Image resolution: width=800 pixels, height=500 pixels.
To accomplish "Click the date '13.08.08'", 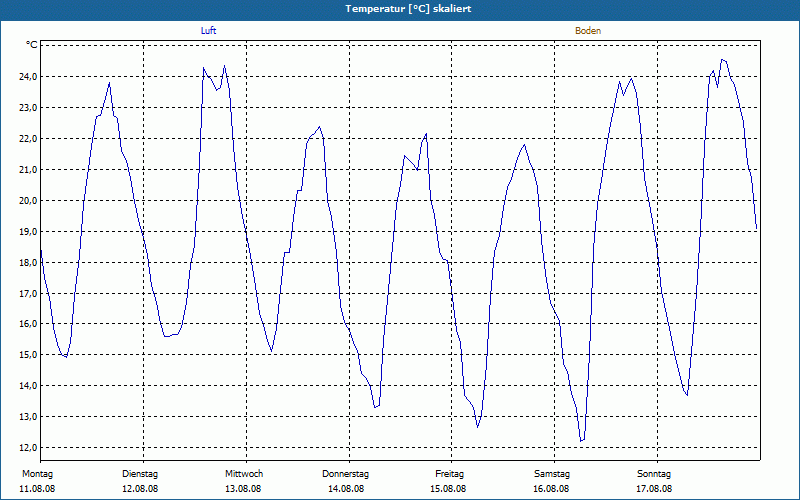I will (x=243, y=489).
